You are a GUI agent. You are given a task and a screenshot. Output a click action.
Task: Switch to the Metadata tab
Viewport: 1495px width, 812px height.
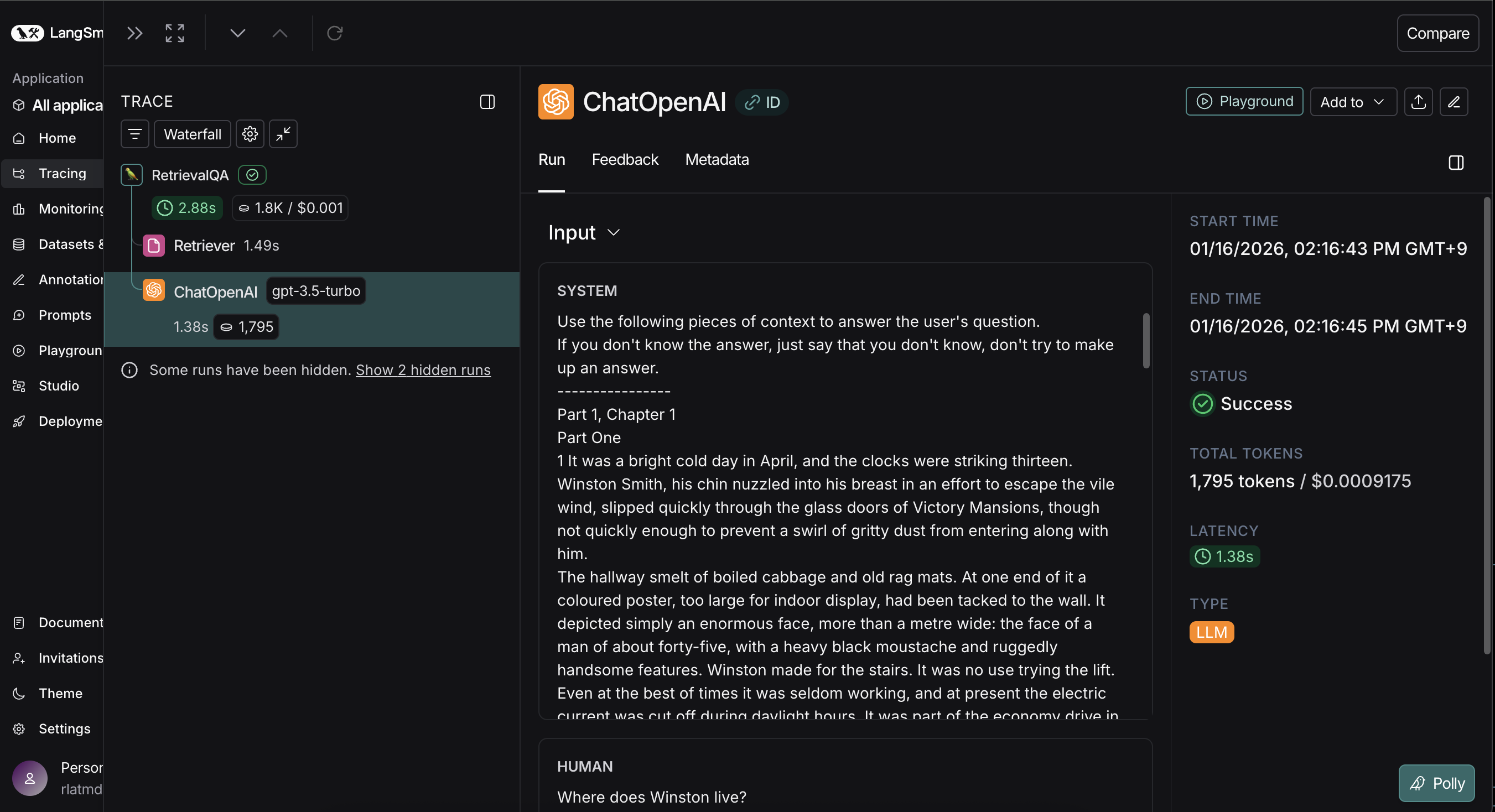tap(717, 159)
